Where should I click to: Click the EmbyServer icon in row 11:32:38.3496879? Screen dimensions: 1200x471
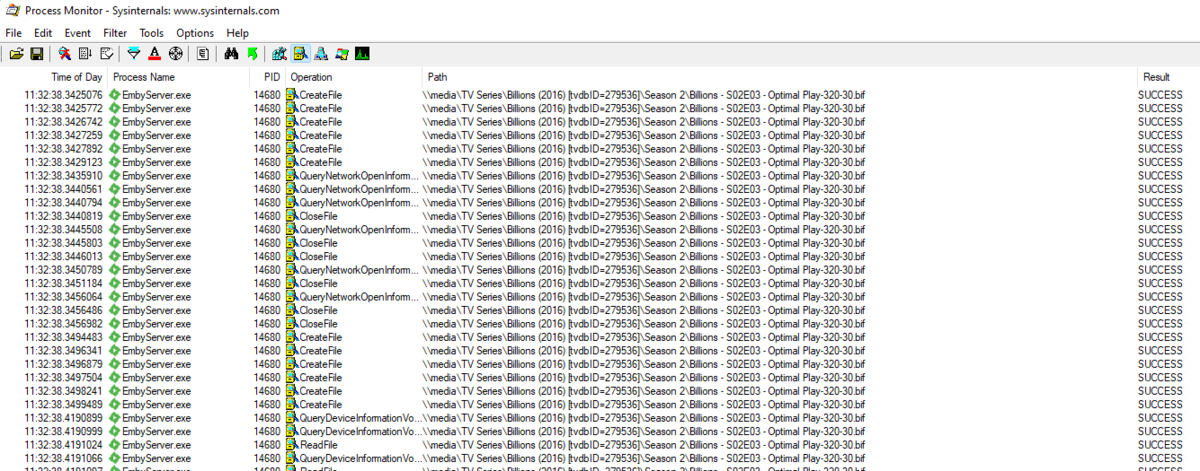pos(115,365)
